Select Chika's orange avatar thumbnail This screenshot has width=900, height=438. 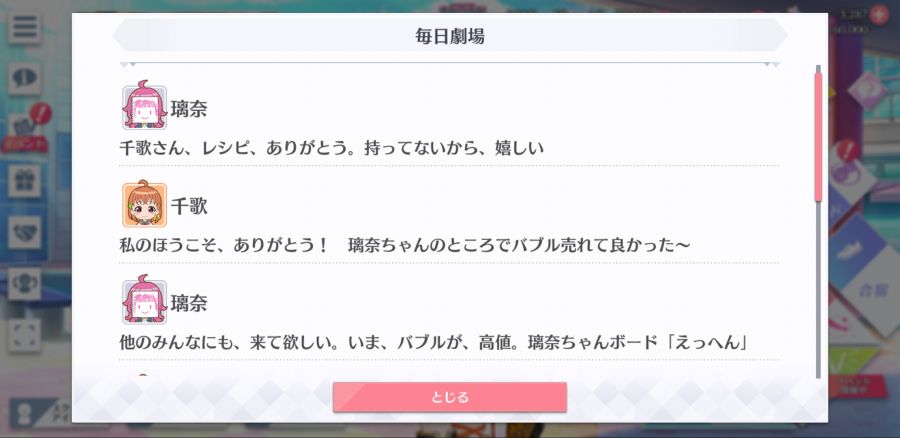tap(145, 204)
